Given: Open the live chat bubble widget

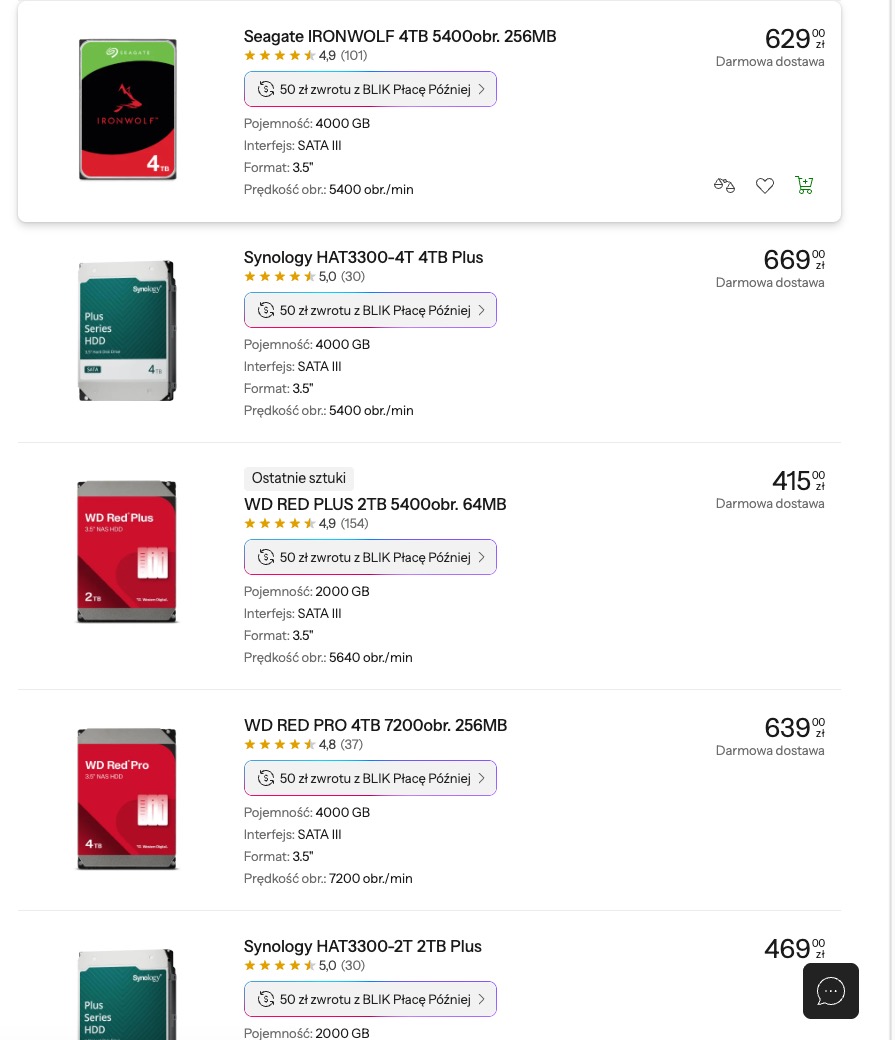Looking at the screenshot, I should point(831,991).
